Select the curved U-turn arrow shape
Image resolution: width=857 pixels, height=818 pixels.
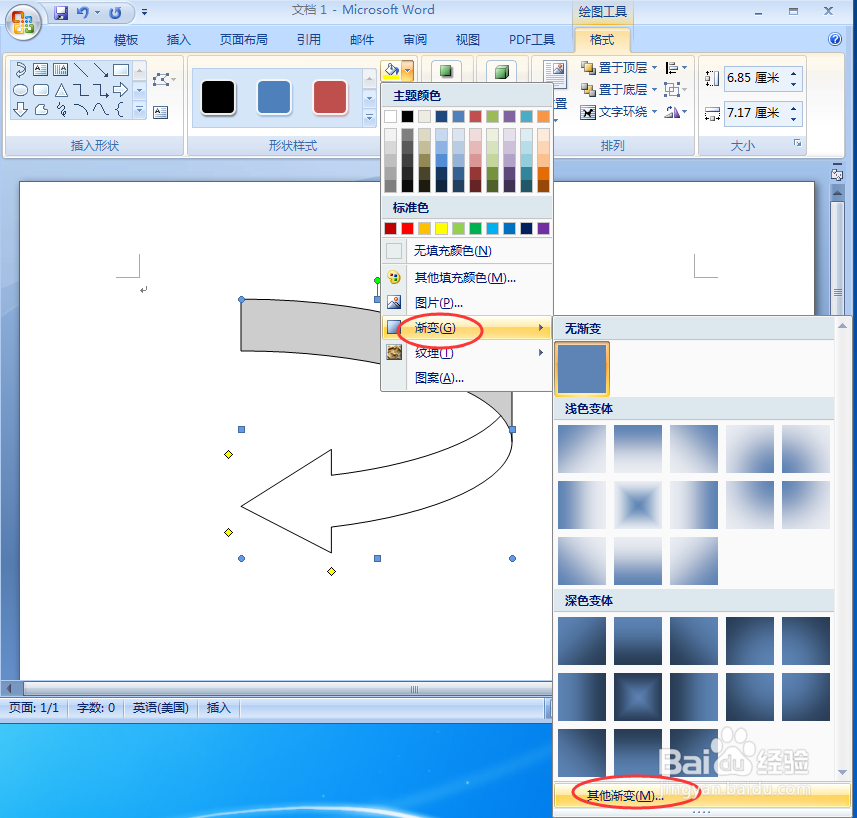[20, 69]
